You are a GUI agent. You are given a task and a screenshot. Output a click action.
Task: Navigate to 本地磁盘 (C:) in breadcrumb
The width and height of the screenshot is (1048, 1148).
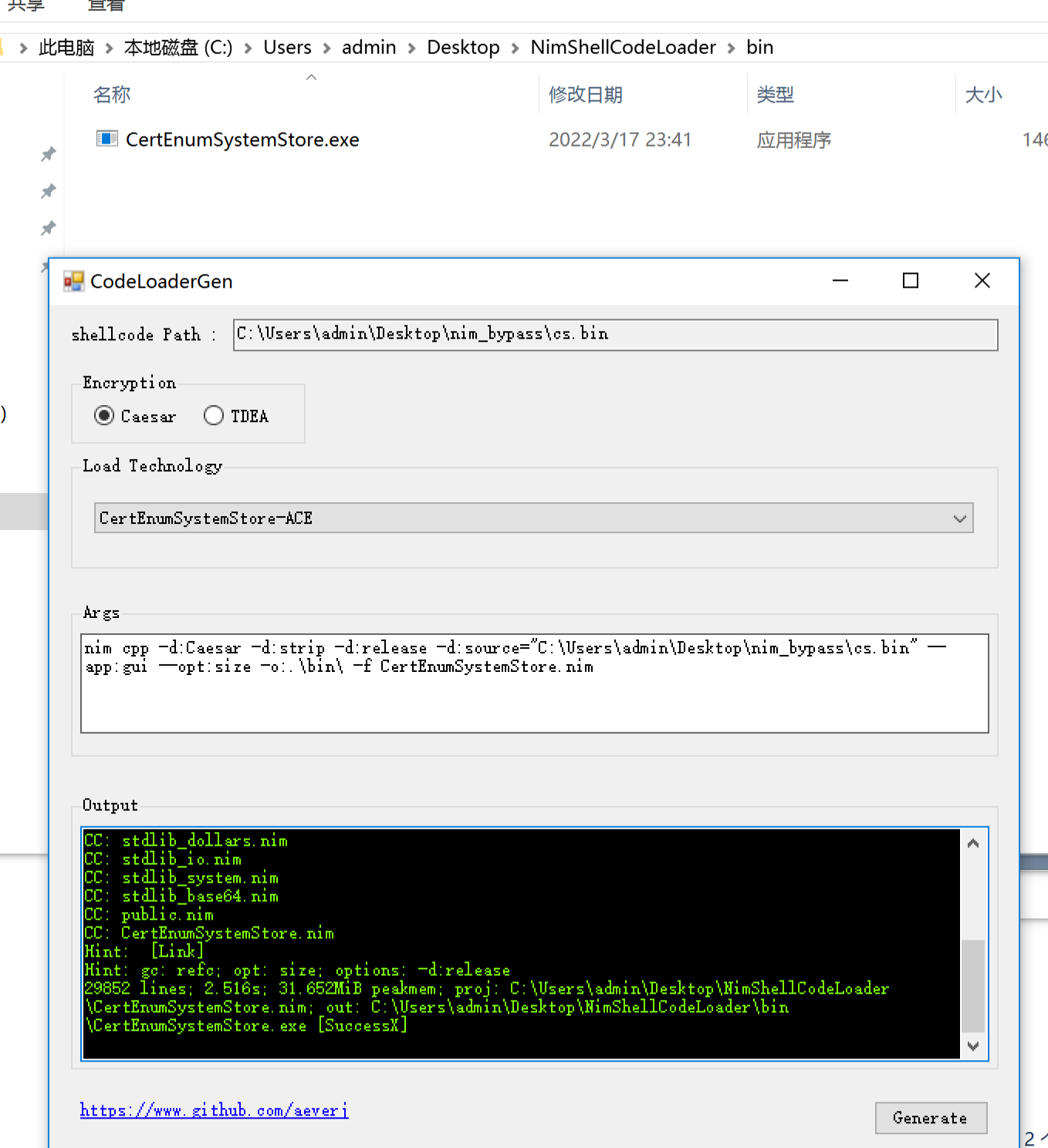click(178, 48)
